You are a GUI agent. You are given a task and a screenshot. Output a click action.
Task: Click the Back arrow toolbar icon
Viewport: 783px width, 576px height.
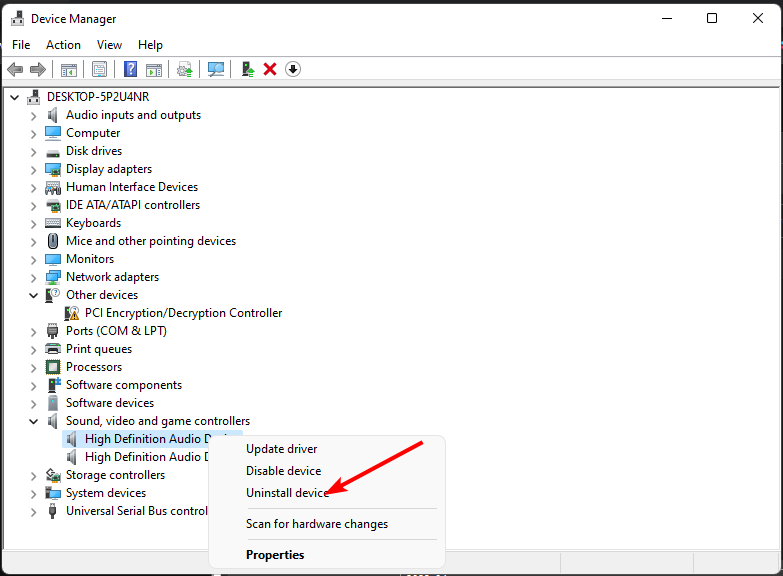click(x=15, y=69)
